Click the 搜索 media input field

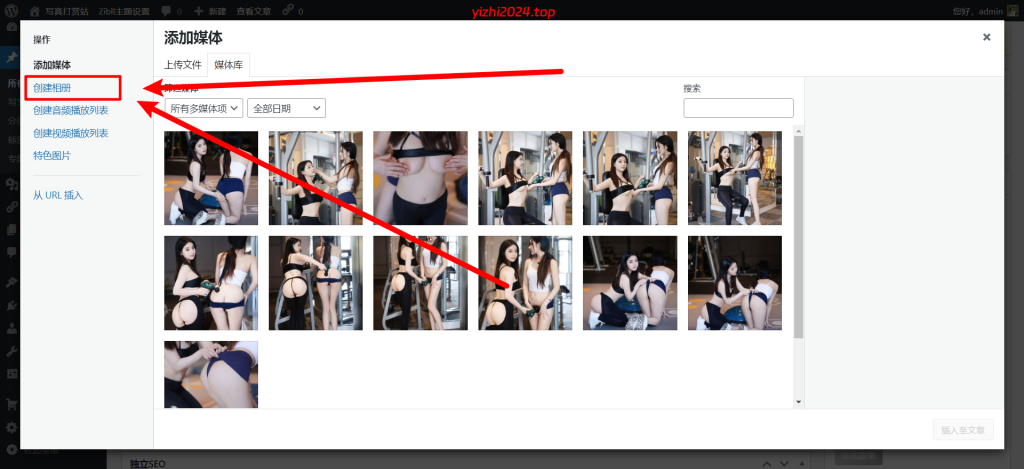pos(738,108)
